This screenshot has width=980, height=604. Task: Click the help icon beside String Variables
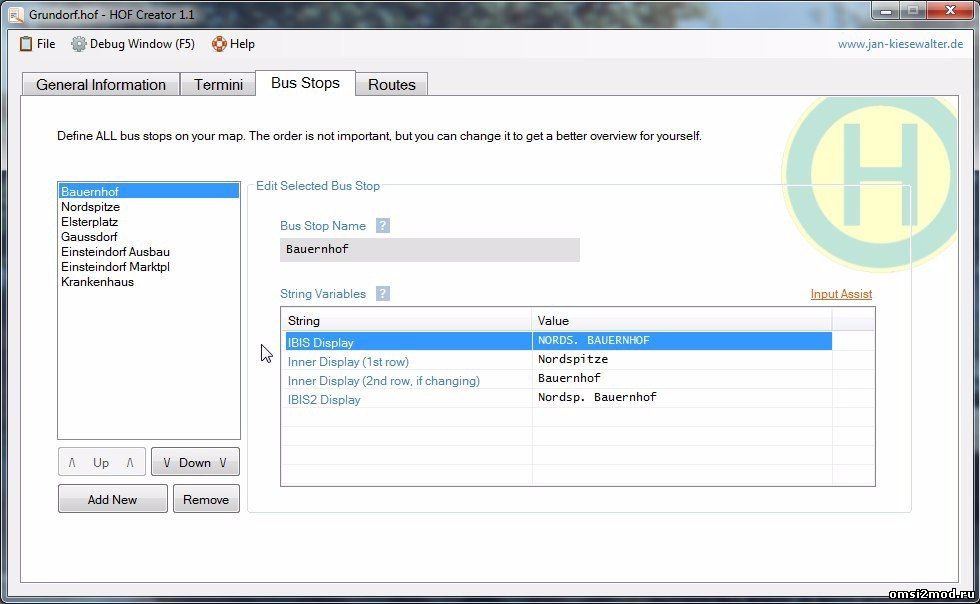pyautogui.click(x=382, y=294)
